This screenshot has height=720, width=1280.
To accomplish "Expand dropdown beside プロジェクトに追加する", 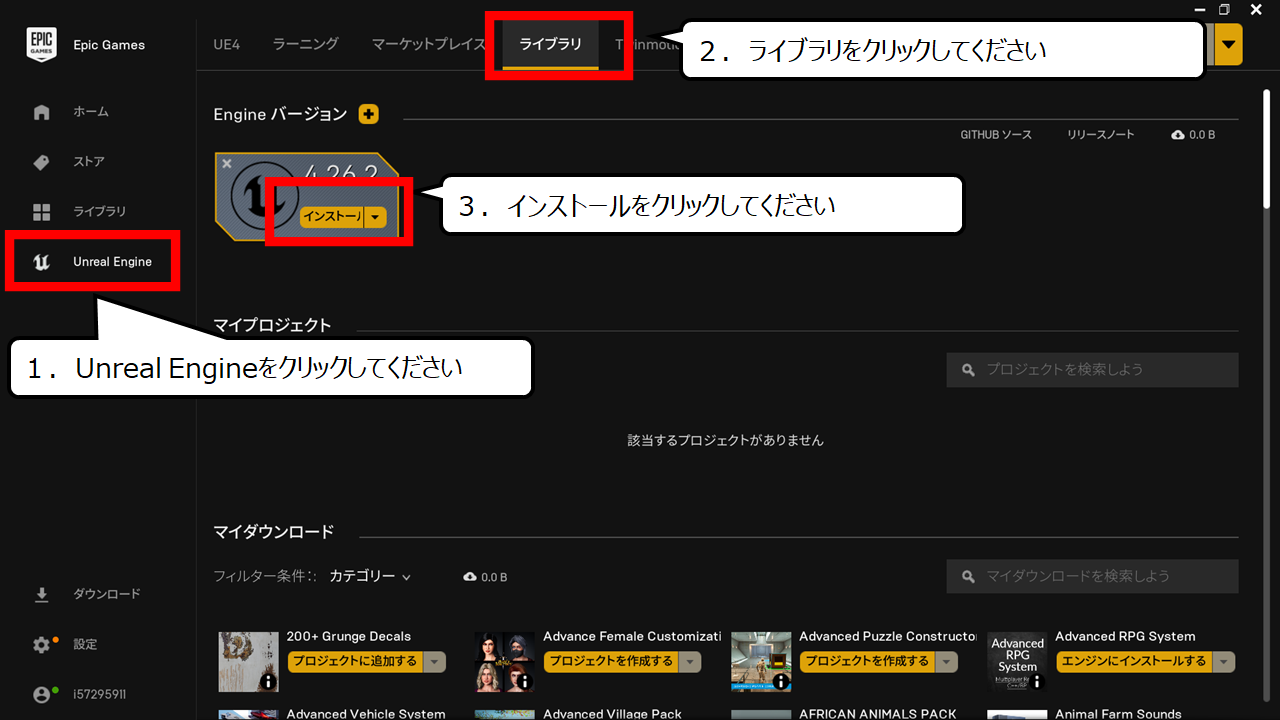I will 434,662.
